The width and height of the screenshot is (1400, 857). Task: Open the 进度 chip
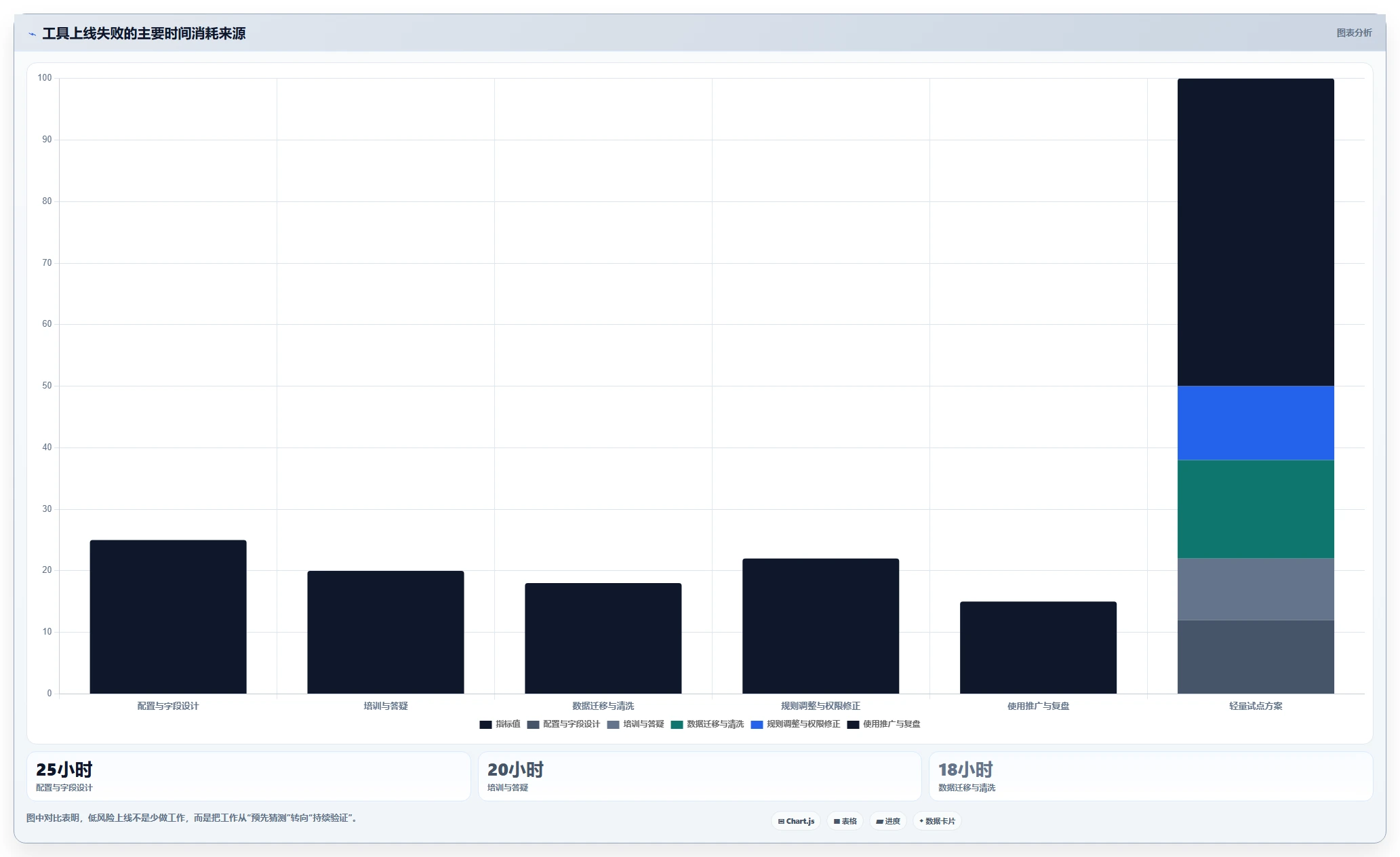click(888, 821)
